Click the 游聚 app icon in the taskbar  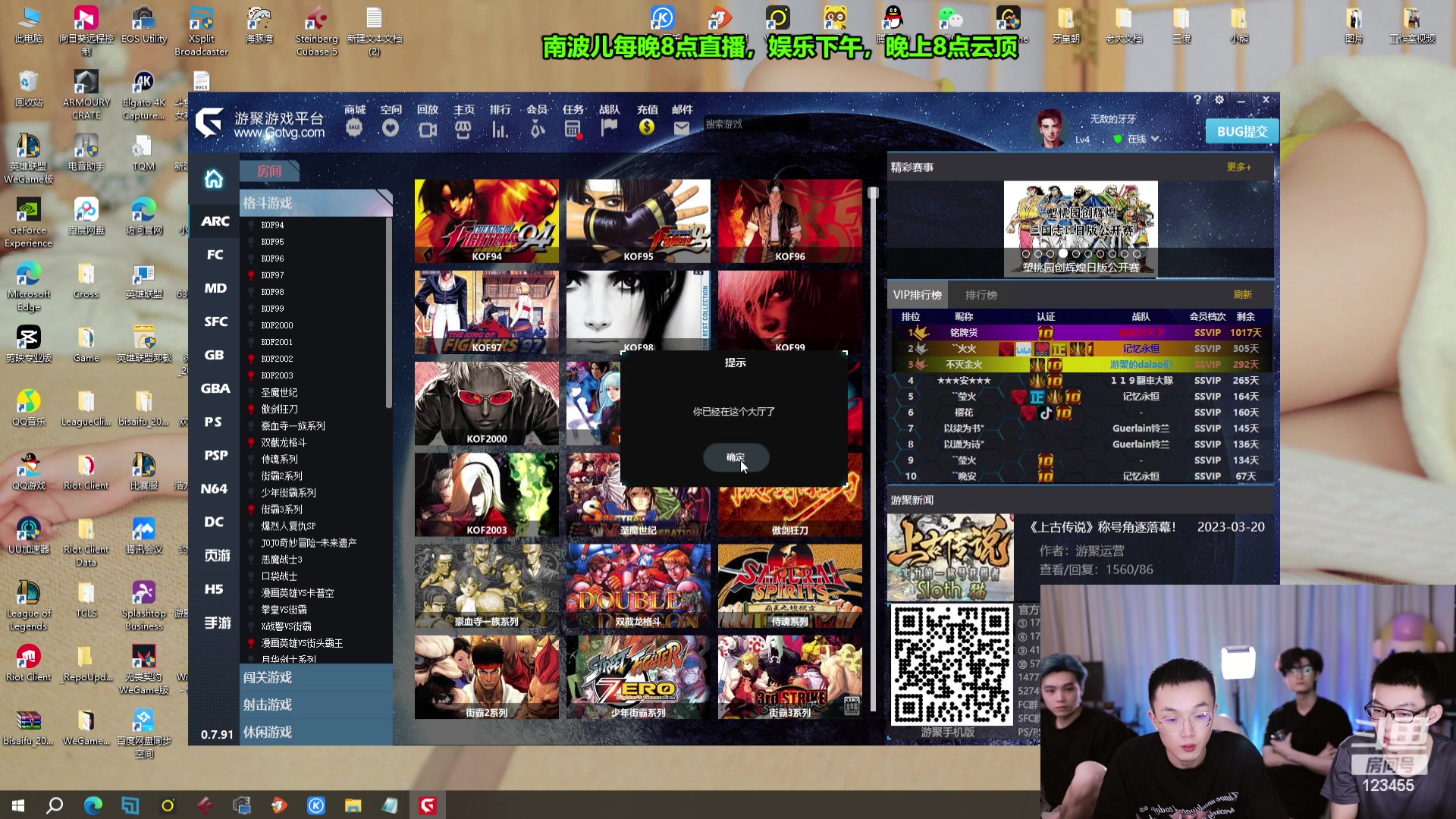click(428, 805)
